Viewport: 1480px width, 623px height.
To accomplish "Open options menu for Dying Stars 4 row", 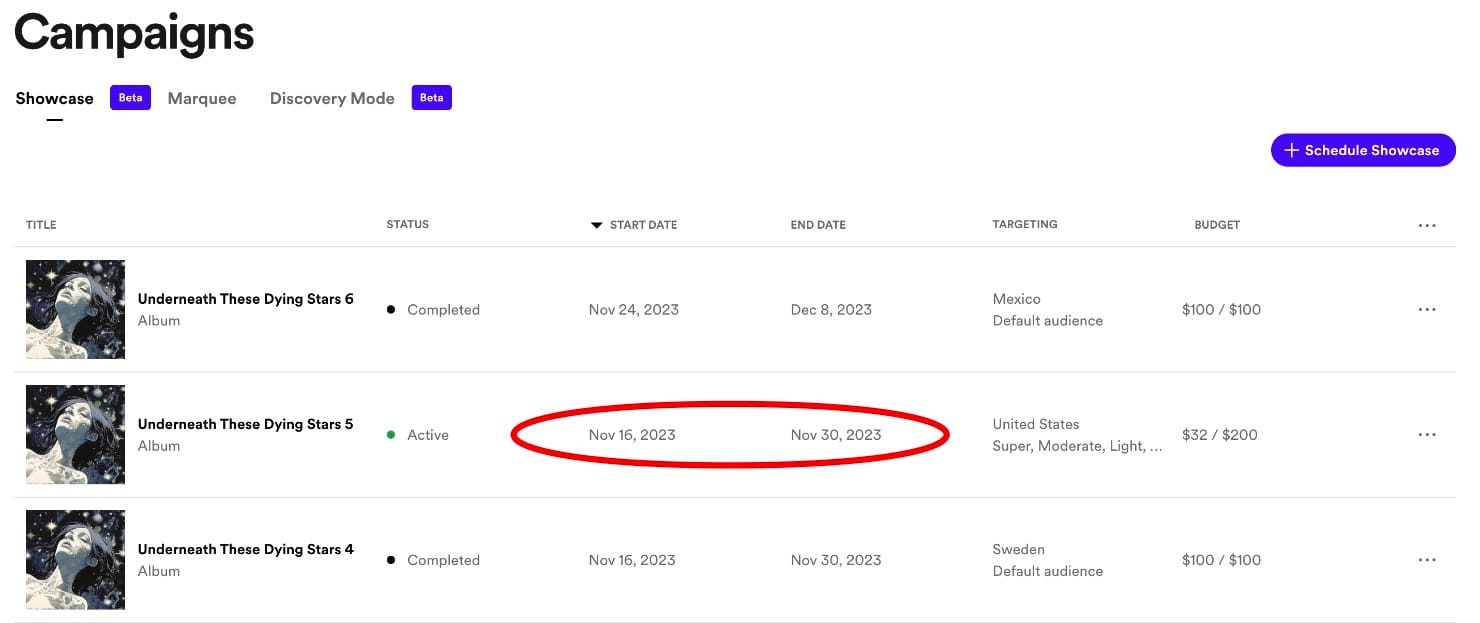I will tap(1427, 560).
